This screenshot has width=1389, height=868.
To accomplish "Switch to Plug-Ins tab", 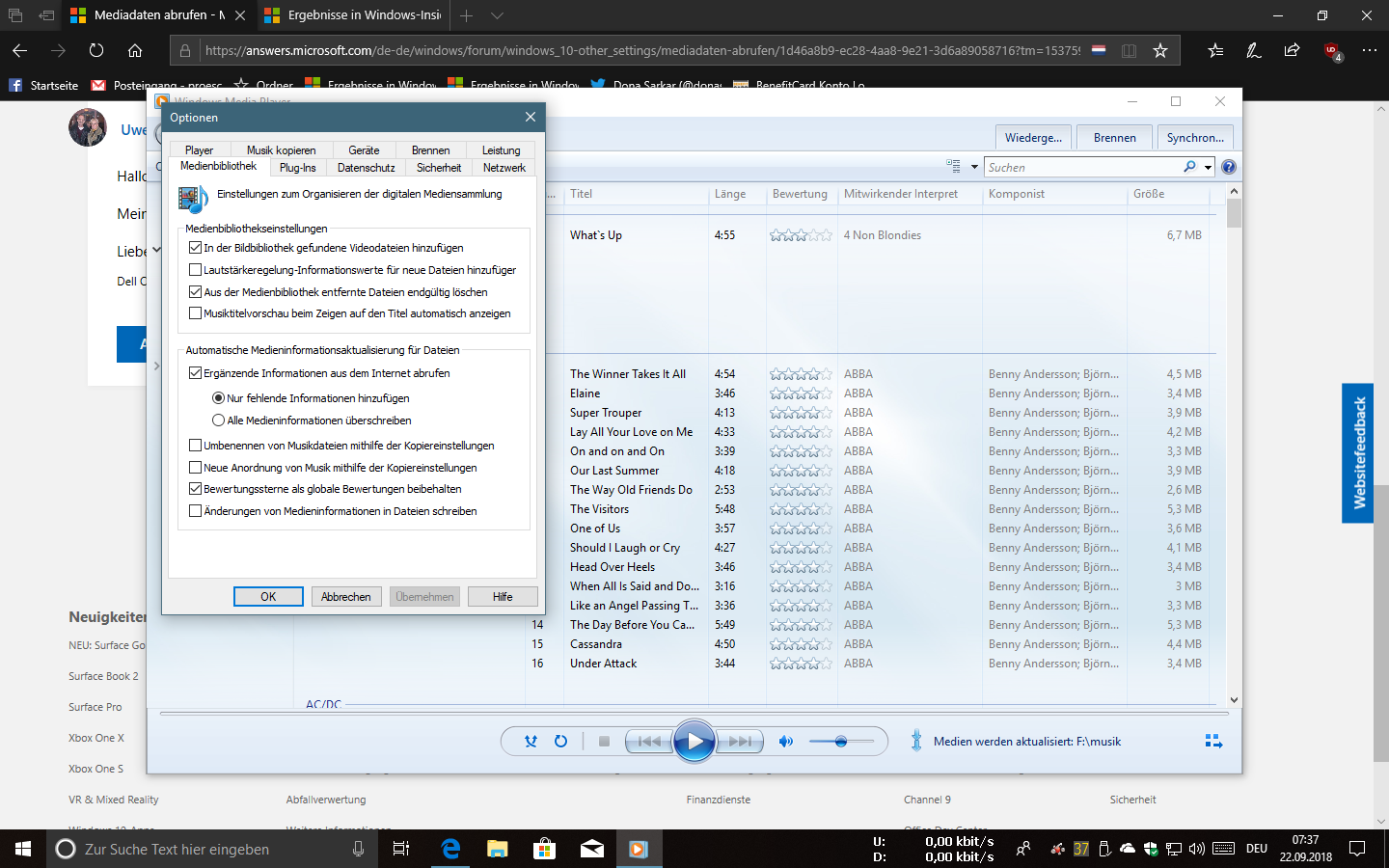I will (x=297, y=168).
